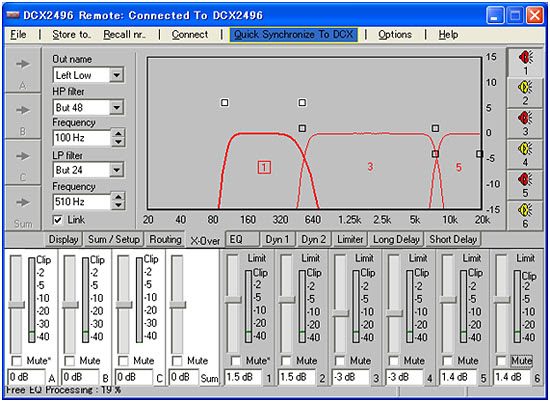The width and height of the screenshot is (550, 402).
Task: Open the LP filter type dropdown
Action: click(x=116, y=170)
